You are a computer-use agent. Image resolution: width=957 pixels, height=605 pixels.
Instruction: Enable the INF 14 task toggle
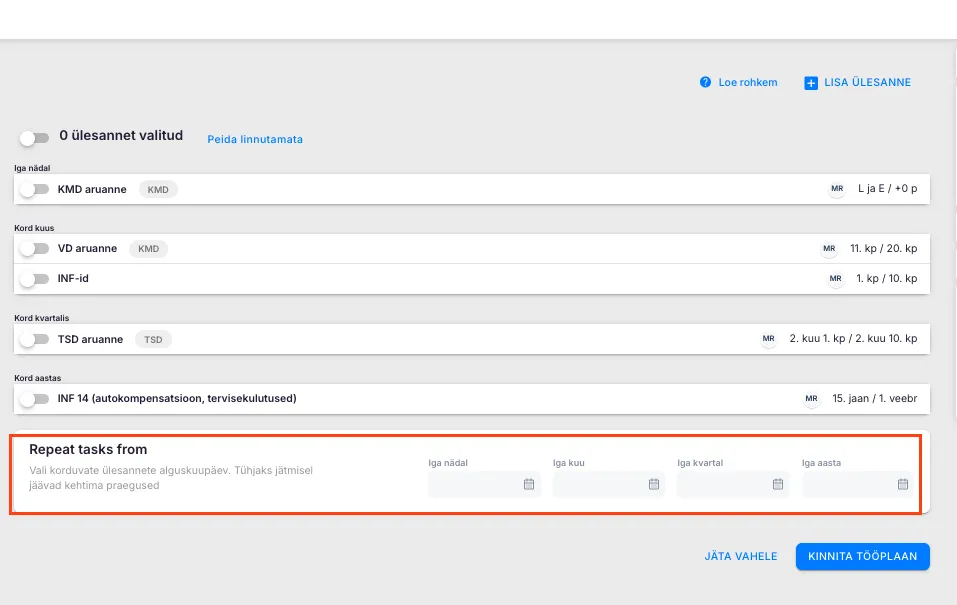tap(34, 399)
